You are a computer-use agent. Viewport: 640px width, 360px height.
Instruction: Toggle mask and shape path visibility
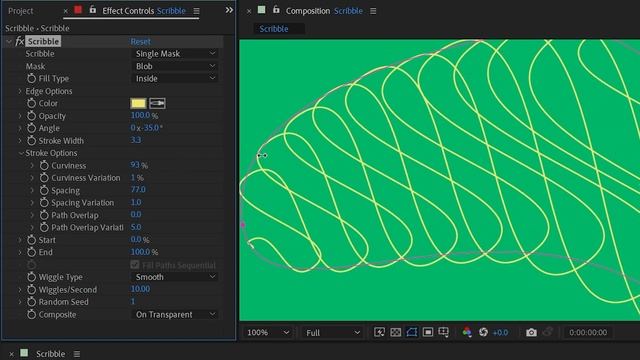pyautogui.click(x=411, y=332)
